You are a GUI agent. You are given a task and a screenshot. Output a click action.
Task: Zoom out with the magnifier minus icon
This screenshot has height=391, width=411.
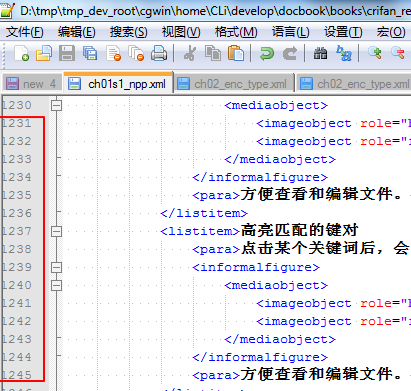398,53
